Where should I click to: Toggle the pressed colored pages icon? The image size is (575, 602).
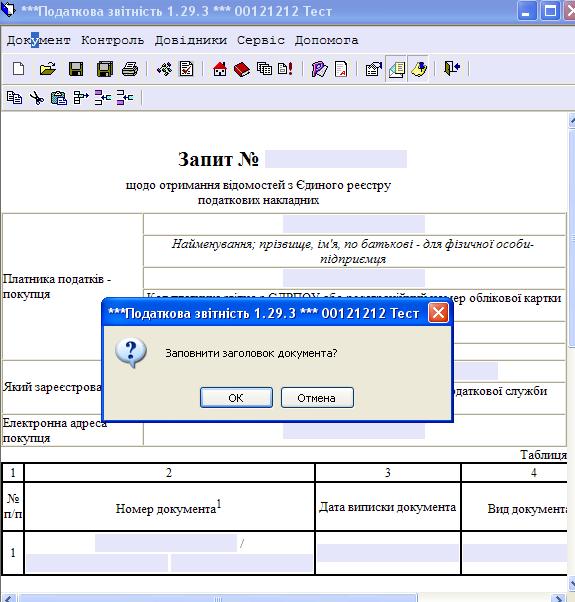(396, 69)
